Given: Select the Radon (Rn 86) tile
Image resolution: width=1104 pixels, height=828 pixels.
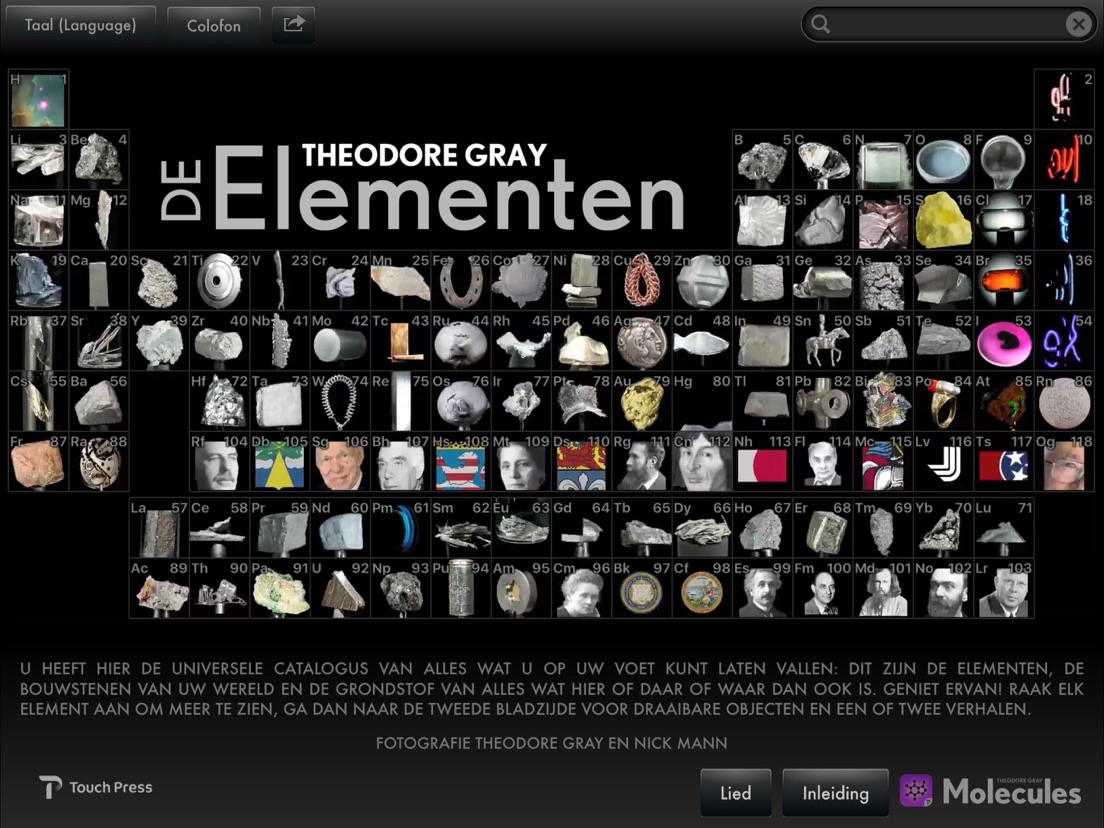Looking at the screenshot, I should (1064, 402).
